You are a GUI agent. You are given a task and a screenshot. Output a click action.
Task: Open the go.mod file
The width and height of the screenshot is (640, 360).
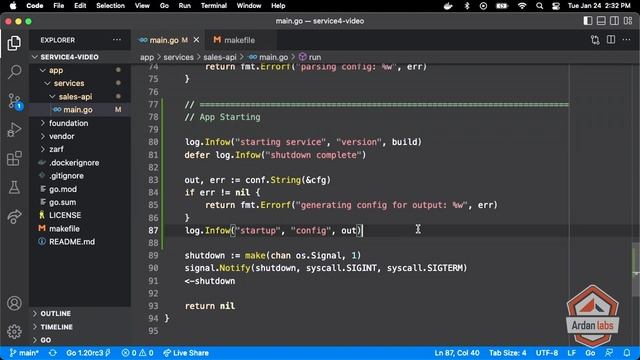80,189
